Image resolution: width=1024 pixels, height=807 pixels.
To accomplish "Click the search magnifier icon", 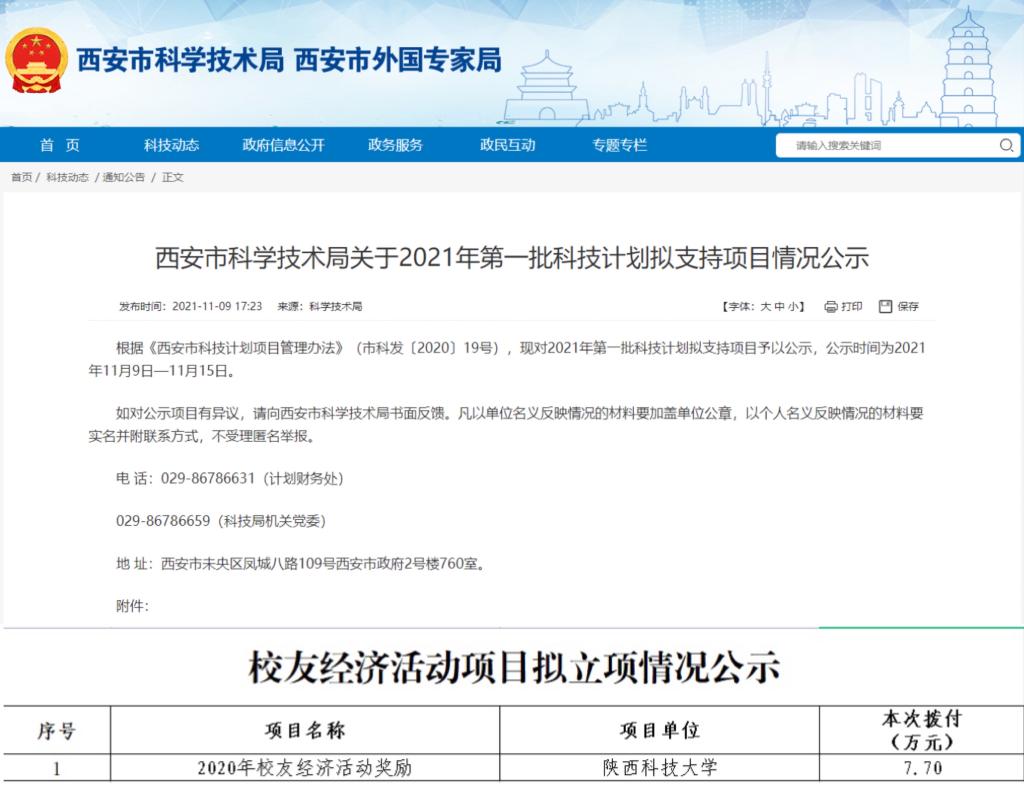I will coord(1006,146).
